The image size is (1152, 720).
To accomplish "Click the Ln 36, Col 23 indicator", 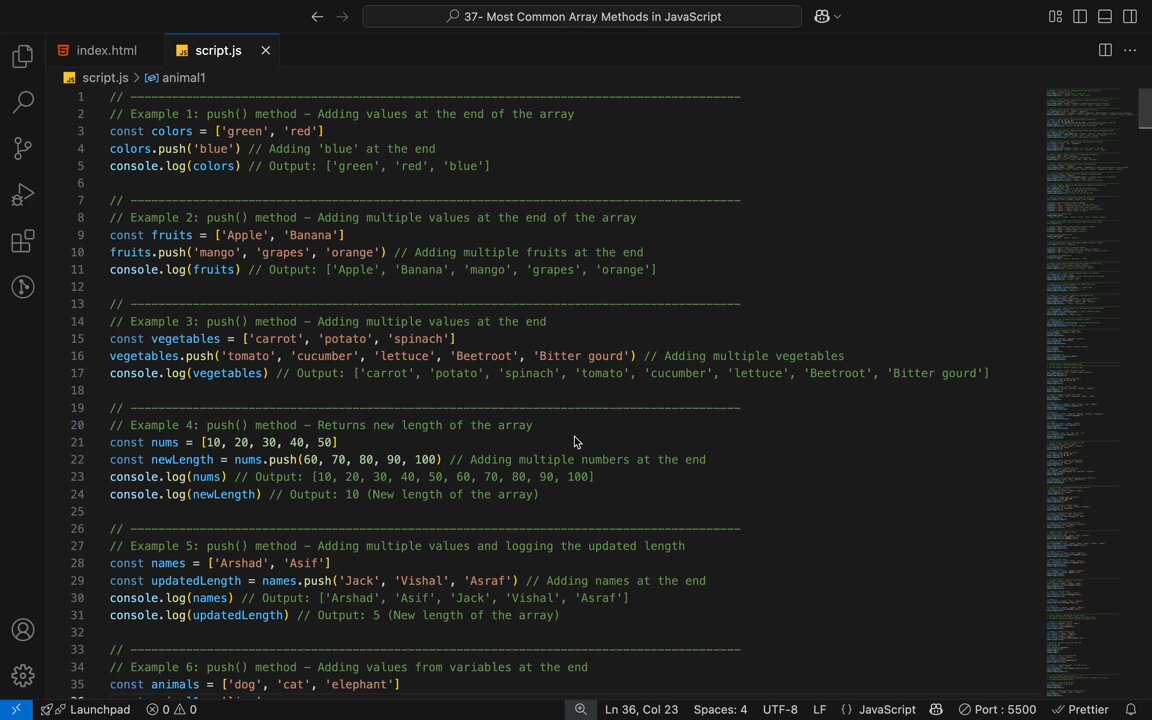I will tap(641, 709).
